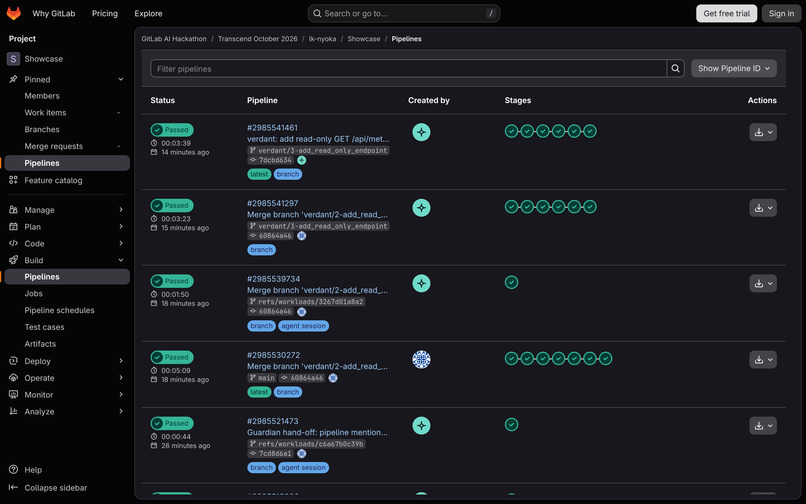Click first stage check of pipeline #2985541297
Screen dimensions: 806x504
(x=511, y=207)
